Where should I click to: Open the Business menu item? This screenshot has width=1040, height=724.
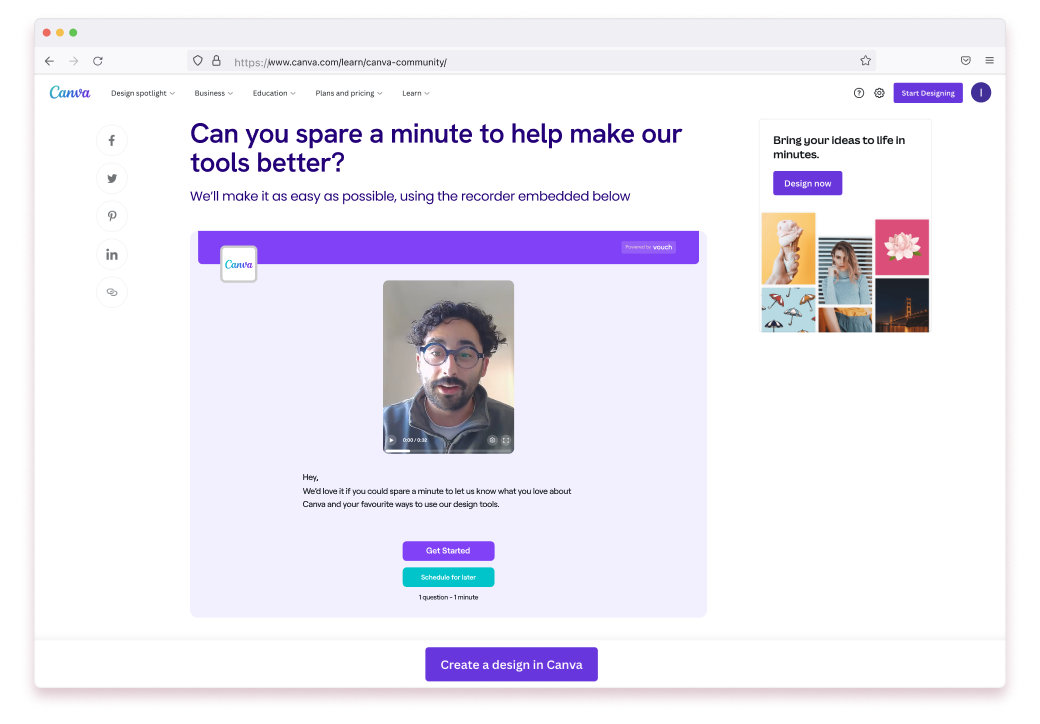[213, 93]
